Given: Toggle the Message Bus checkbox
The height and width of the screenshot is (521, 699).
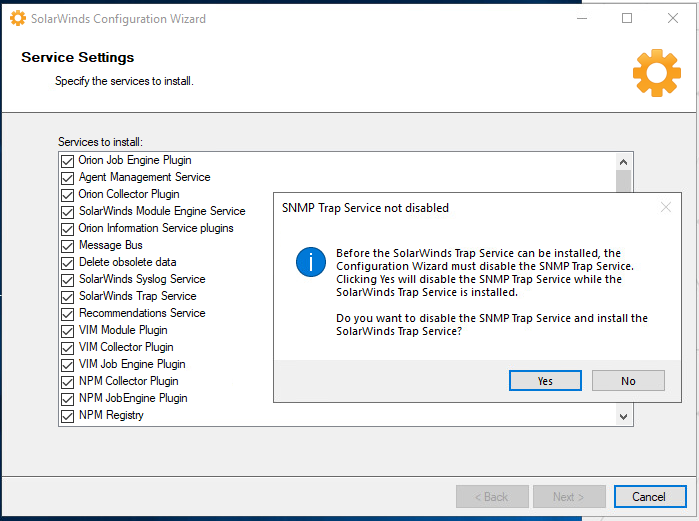Looking at the screenshot, I should [x=67, y=246].
